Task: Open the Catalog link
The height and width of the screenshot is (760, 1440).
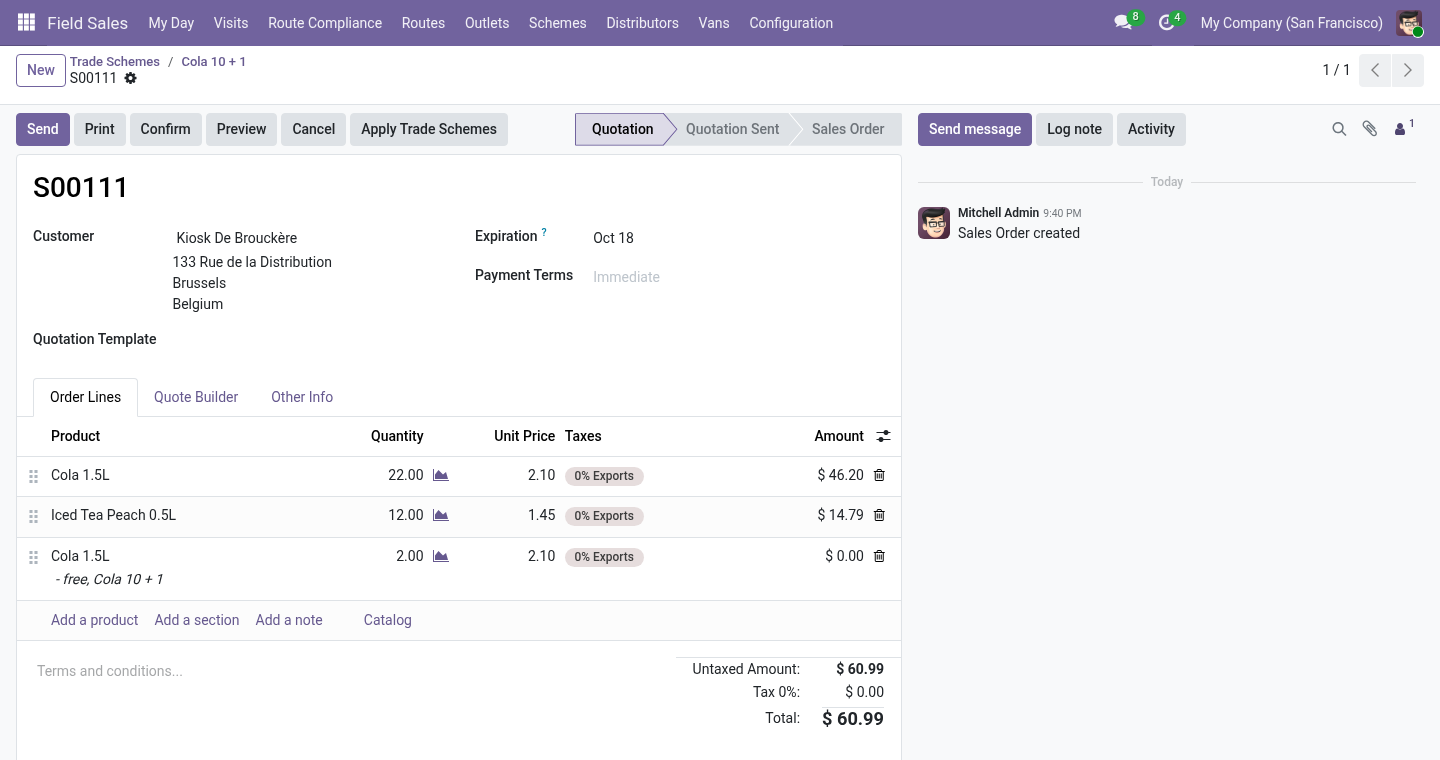Action: 388,620
